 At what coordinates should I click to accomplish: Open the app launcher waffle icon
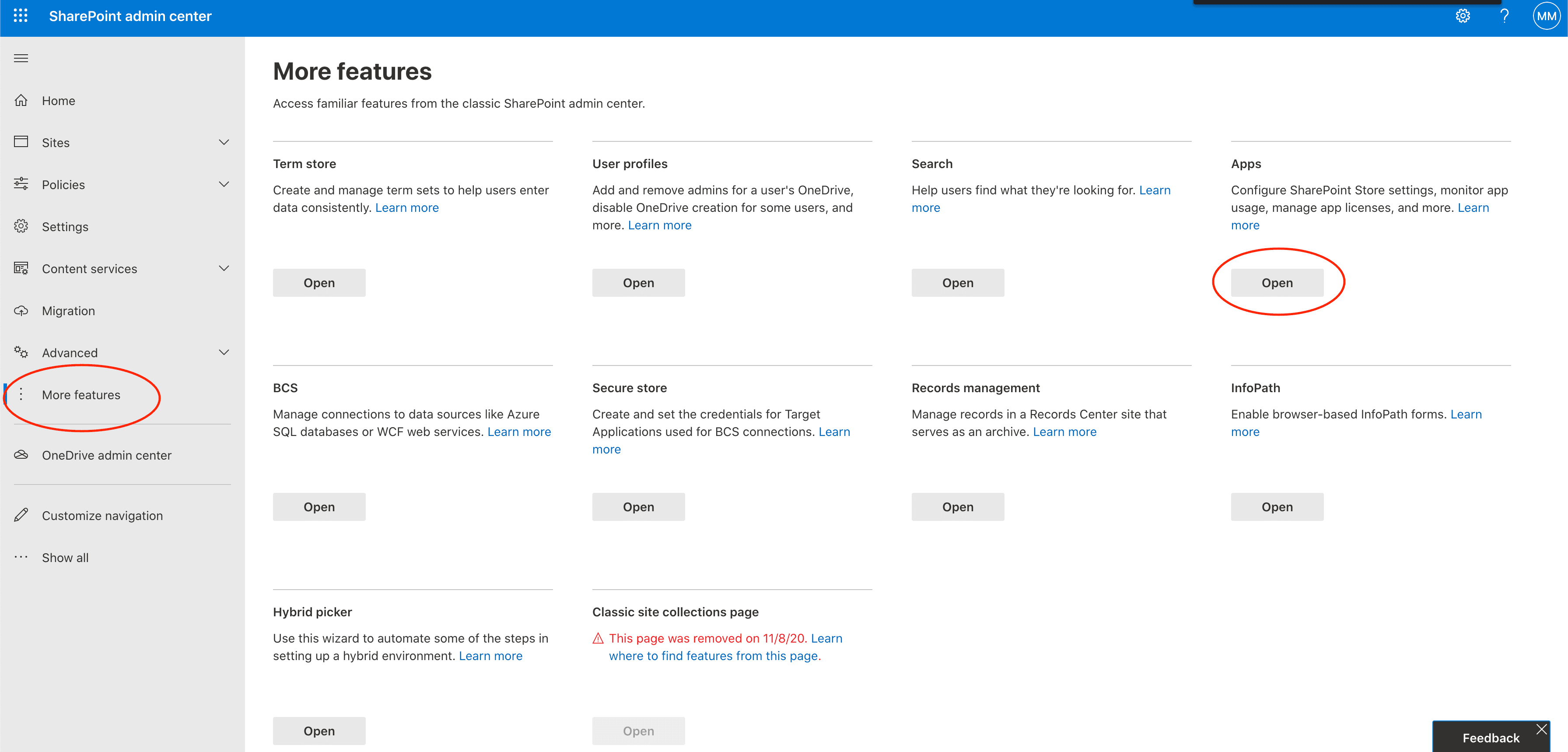(21, 16)
